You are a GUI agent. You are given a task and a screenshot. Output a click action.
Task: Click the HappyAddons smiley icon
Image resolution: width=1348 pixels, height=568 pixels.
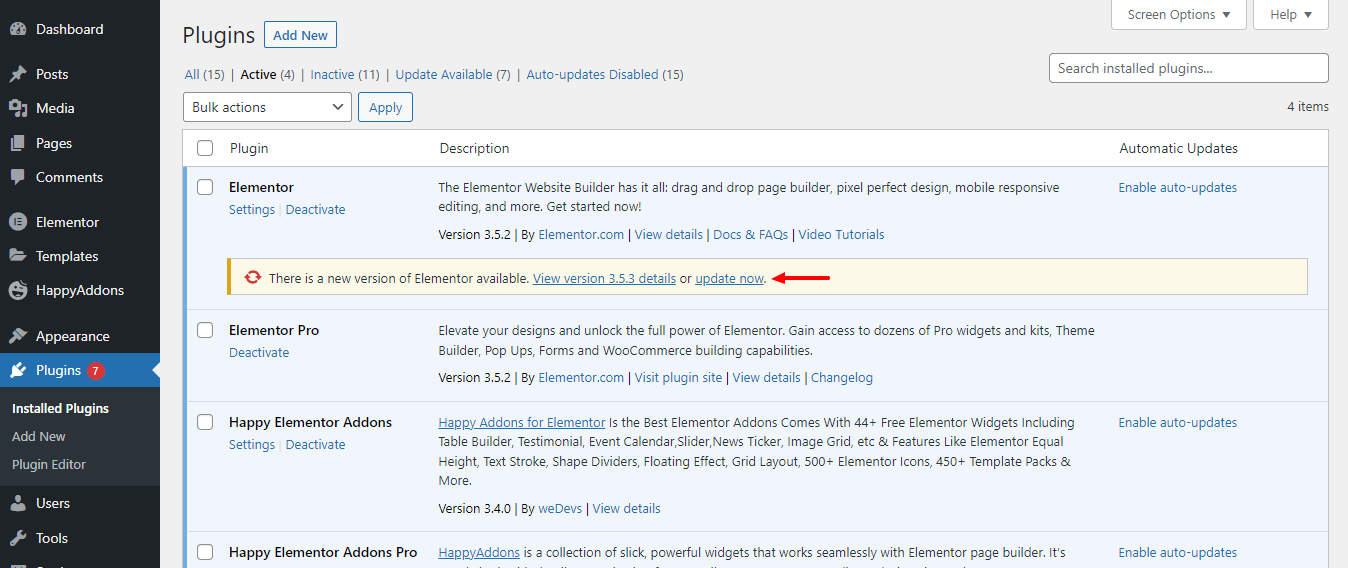(x=18, y=290)
